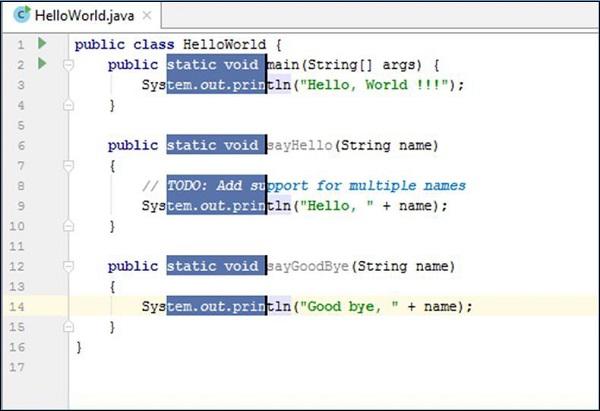Click the HelloWorld class name in line 1
The width and height of the screenshot is (600, 411).
click(x=225, y=45)
